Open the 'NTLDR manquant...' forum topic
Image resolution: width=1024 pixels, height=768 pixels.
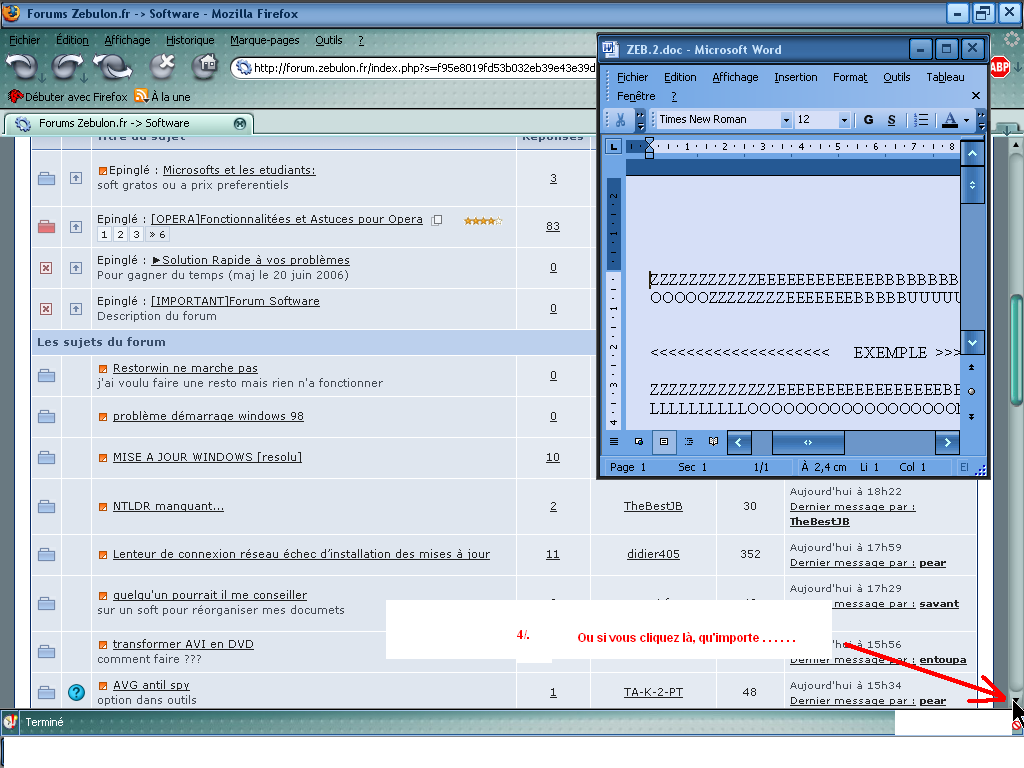pyautogui.click(x=168, y=506)
